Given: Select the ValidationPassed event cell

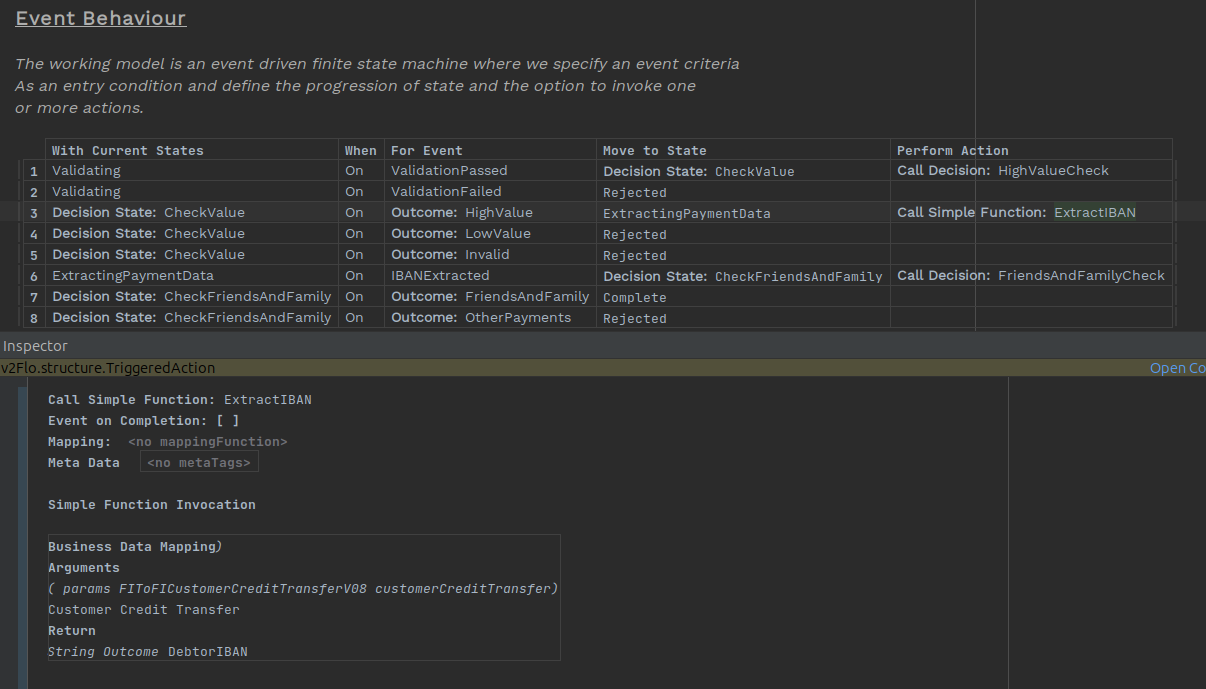Looking at the screenshot, I should tap(449, 171).
